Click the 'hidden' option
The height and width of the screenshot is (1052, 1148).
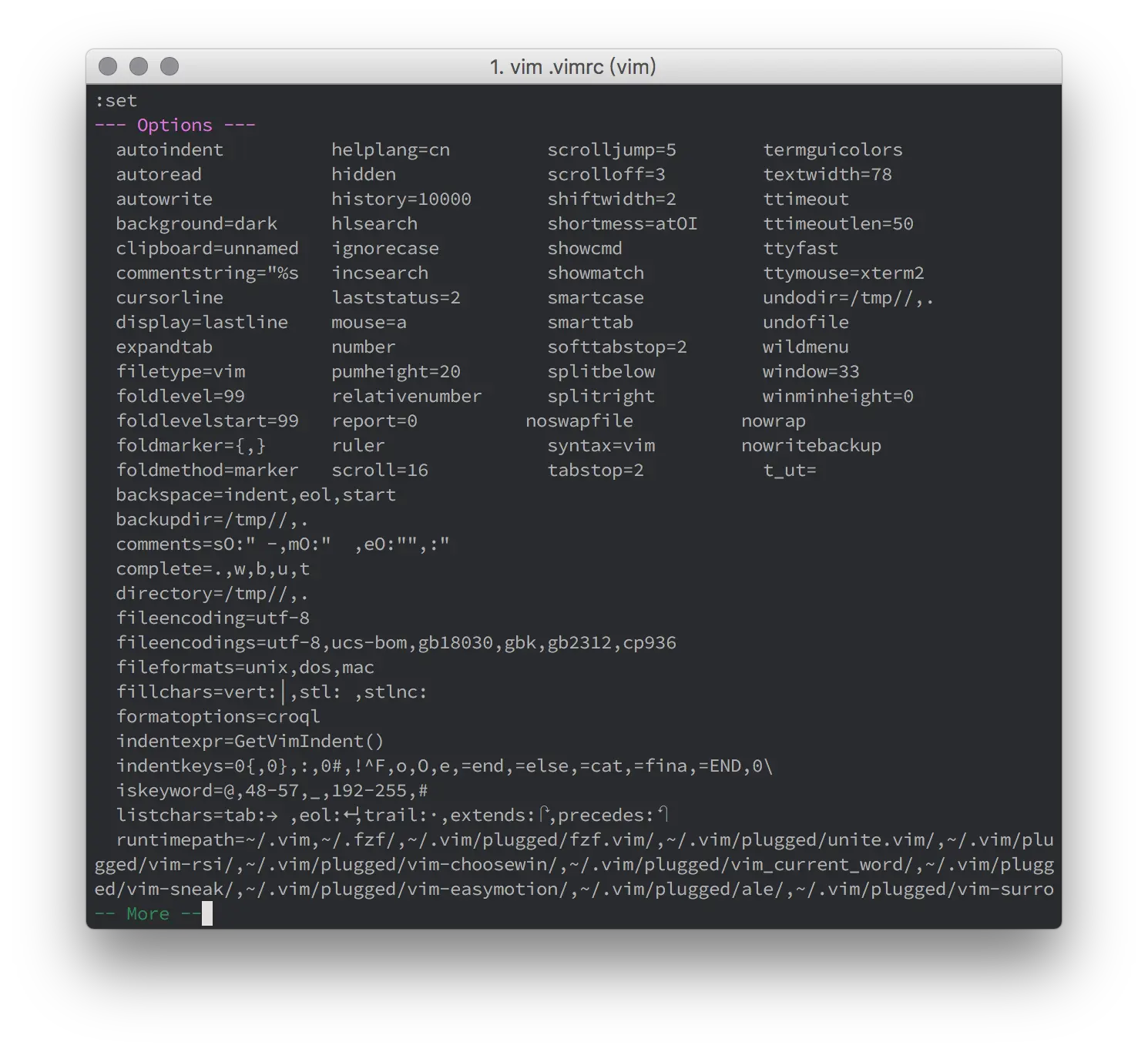pyautogui.click(x=364, y=175)
